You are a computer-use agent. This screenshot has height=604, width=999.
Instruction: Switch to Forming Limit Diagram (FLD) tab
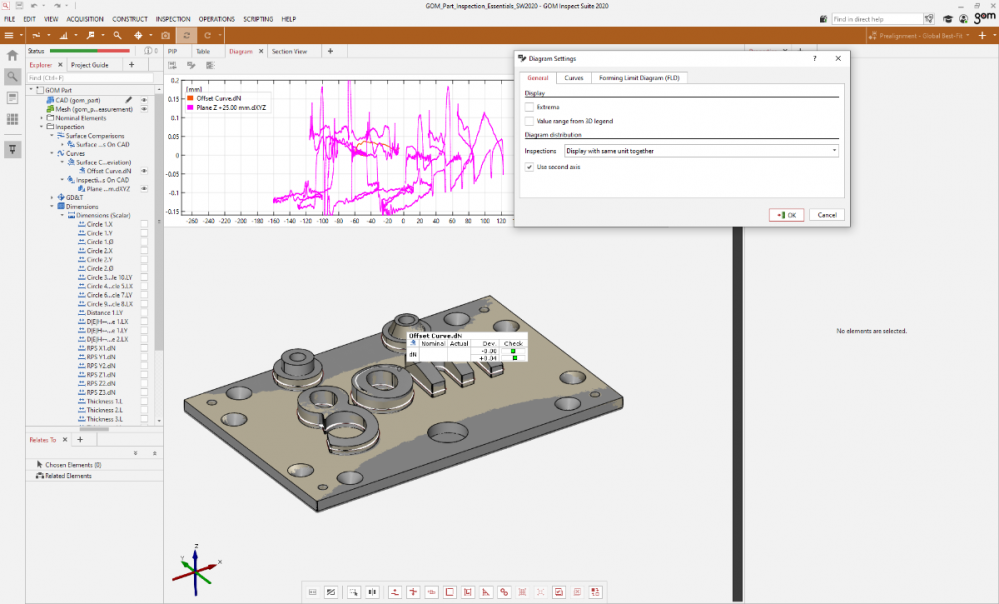pos(639,78)
